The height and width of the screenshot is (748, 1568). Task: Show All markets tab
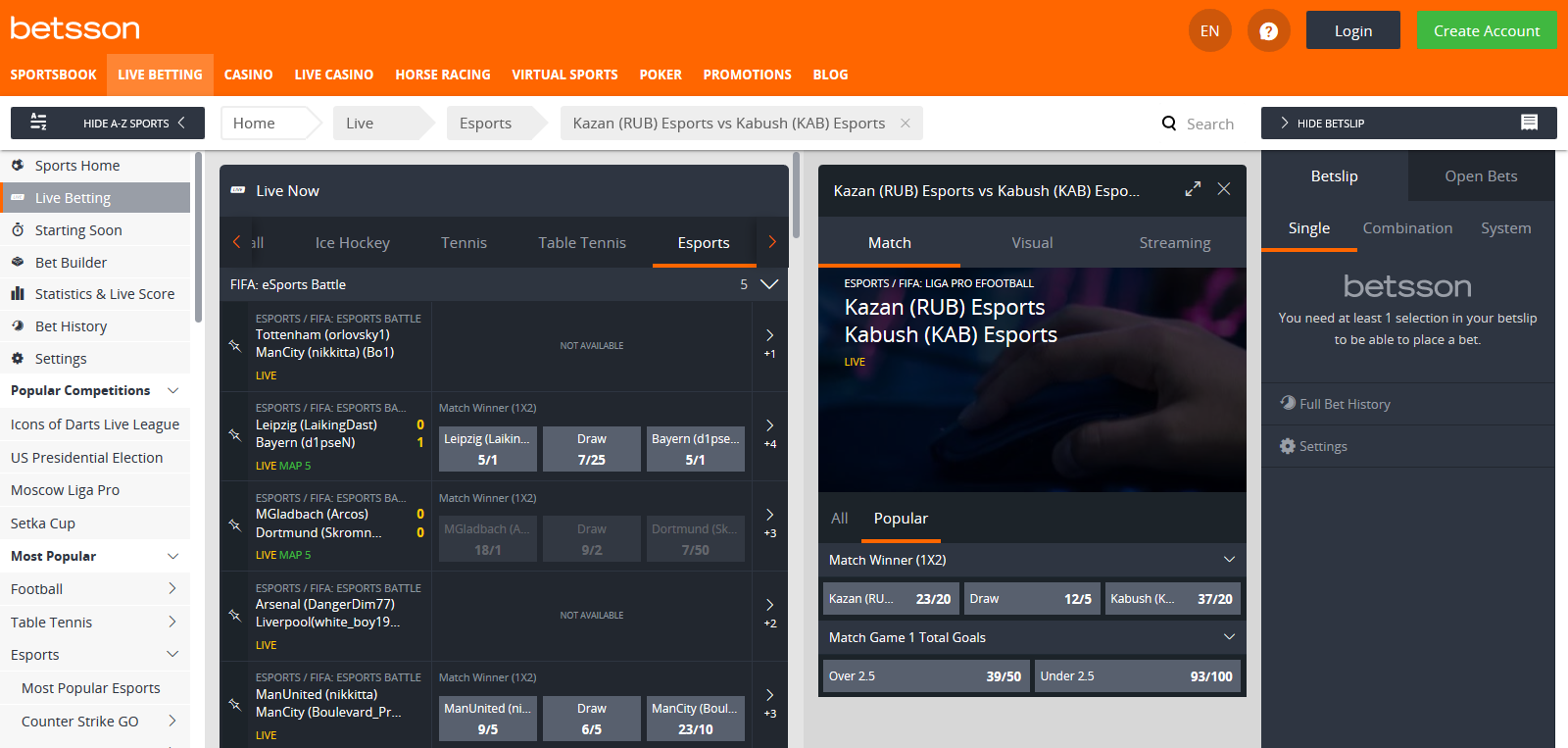[840, 518]
